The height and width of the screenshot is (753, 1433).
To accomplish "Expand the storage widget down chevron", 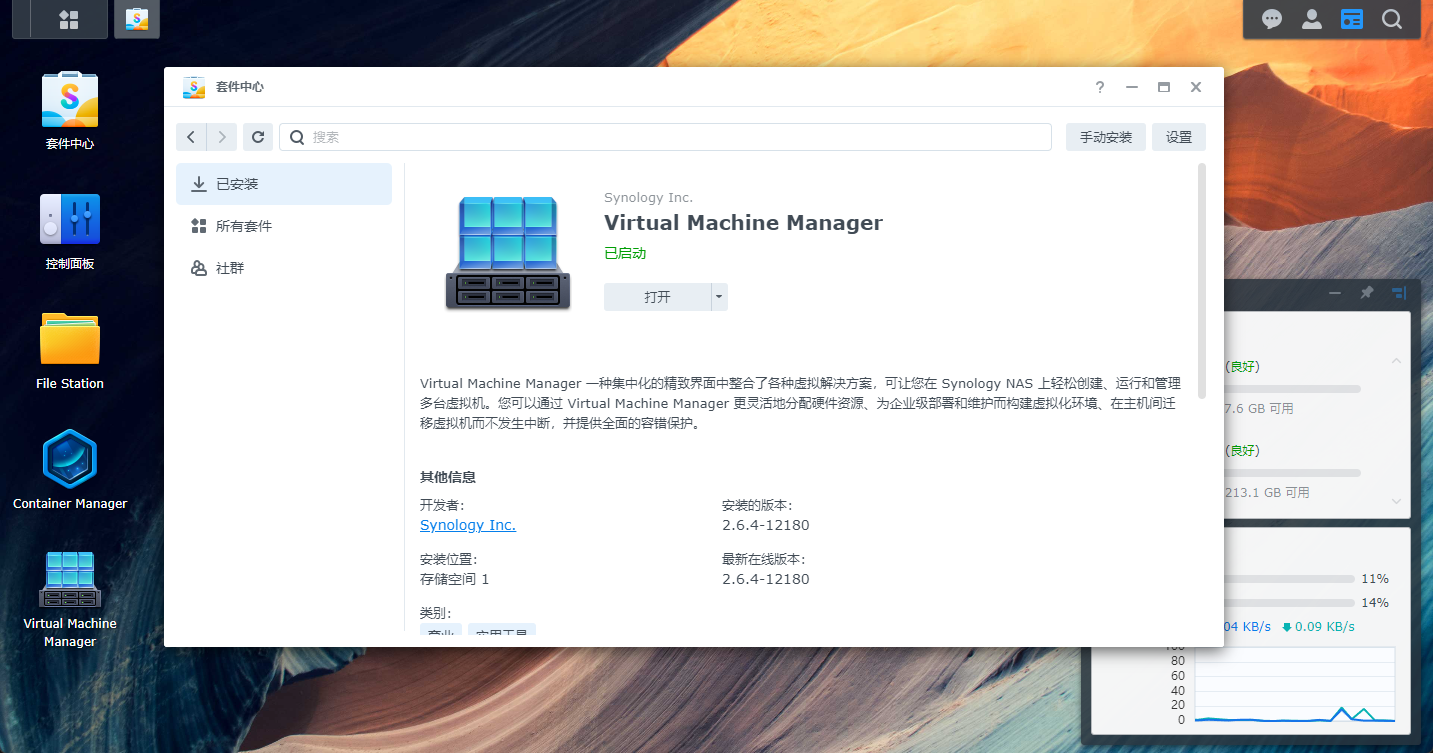I will [1397, 501].
